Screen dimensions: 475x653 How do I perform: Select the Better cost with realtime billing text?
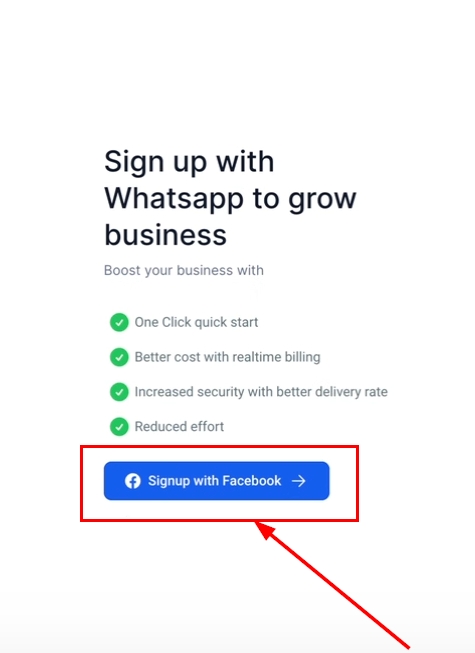[227, 357]
